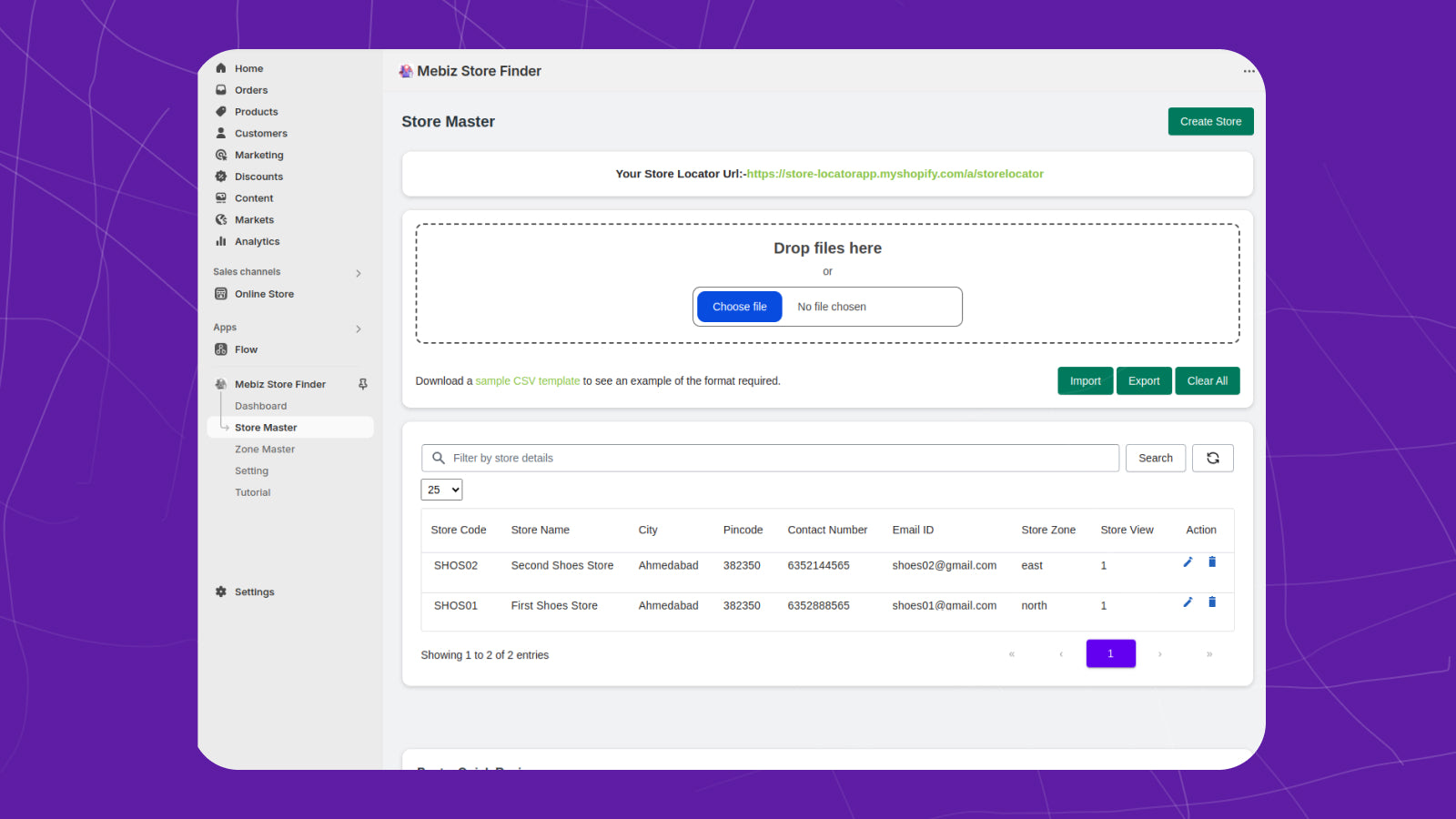Viewport: 1456px width, 819px height.
Task: Open Setting in Mebiz submenu
Action: pyautogui.click(x=251, y=471)
